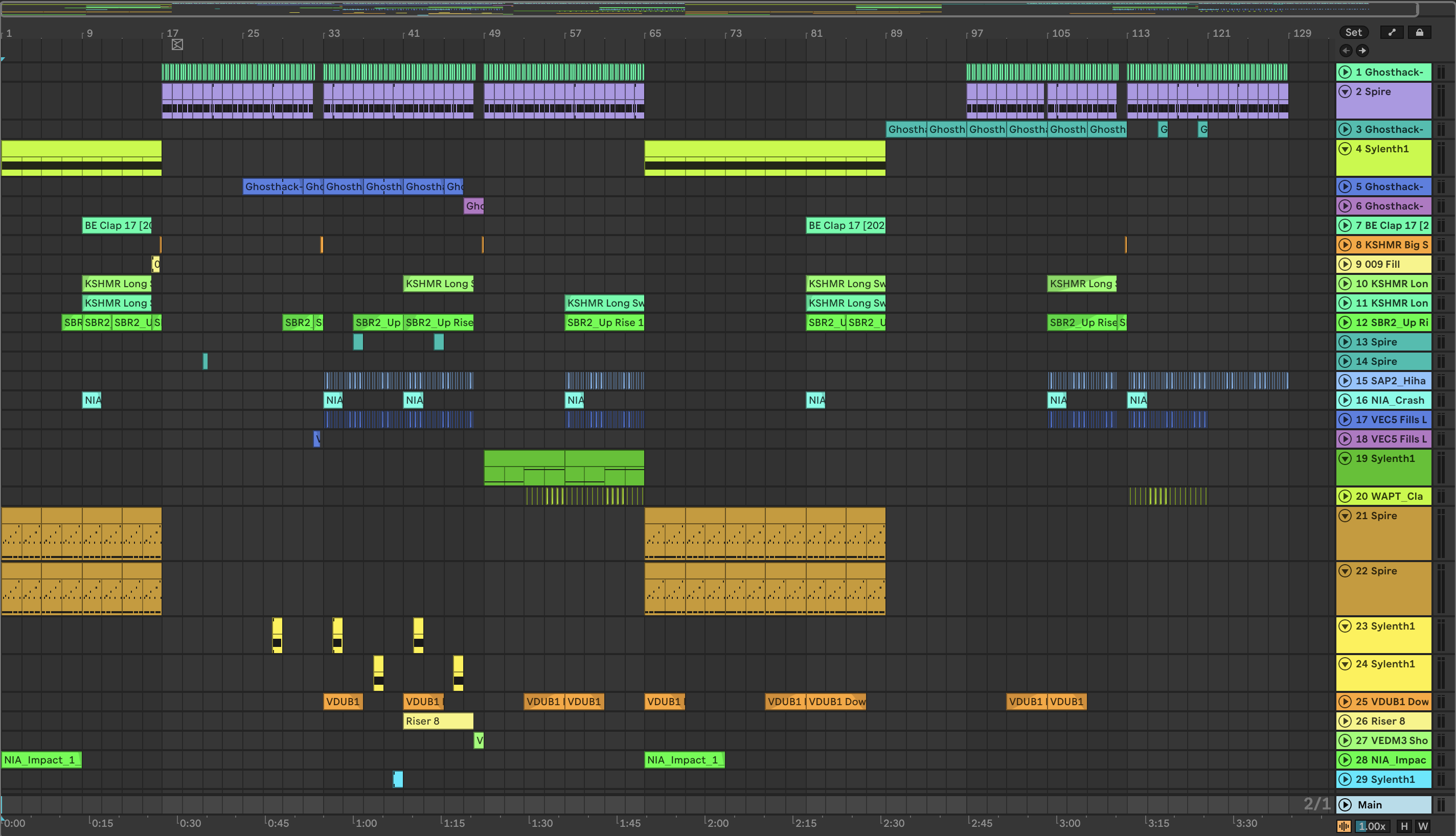Click unfold icon on 7 BE Clap track
Screen dimensions: 1456x836
tap(1345, 225)
